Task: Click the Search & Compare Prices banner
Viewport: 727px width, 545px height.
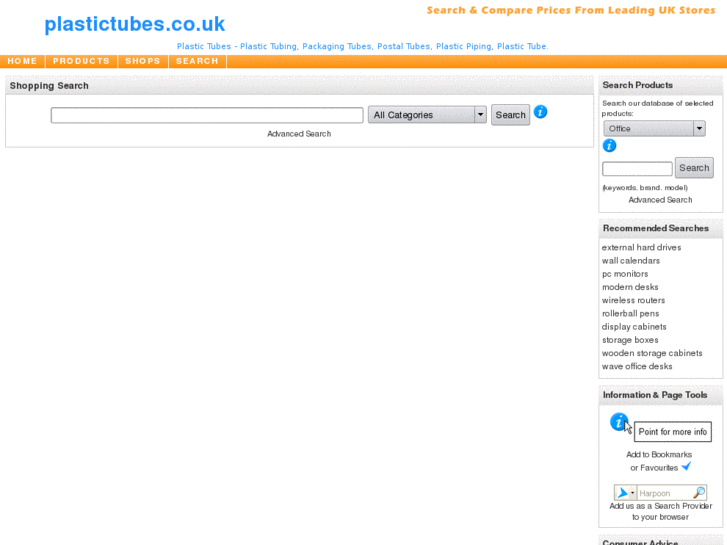Action: [x=571, y=10]
